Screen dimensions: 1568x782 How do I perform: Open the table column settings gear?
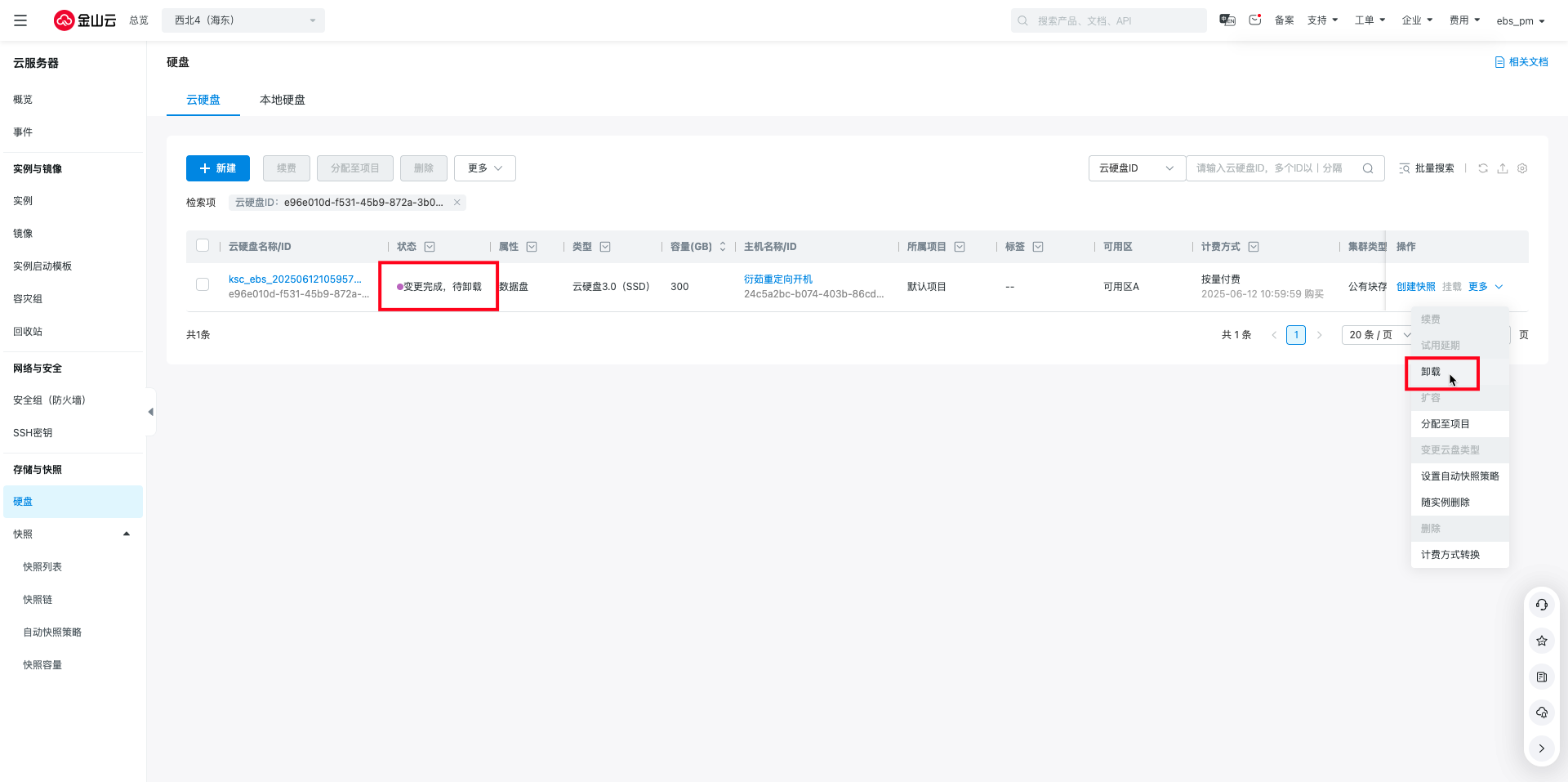pyautogui.click(x=1522, y=168)
